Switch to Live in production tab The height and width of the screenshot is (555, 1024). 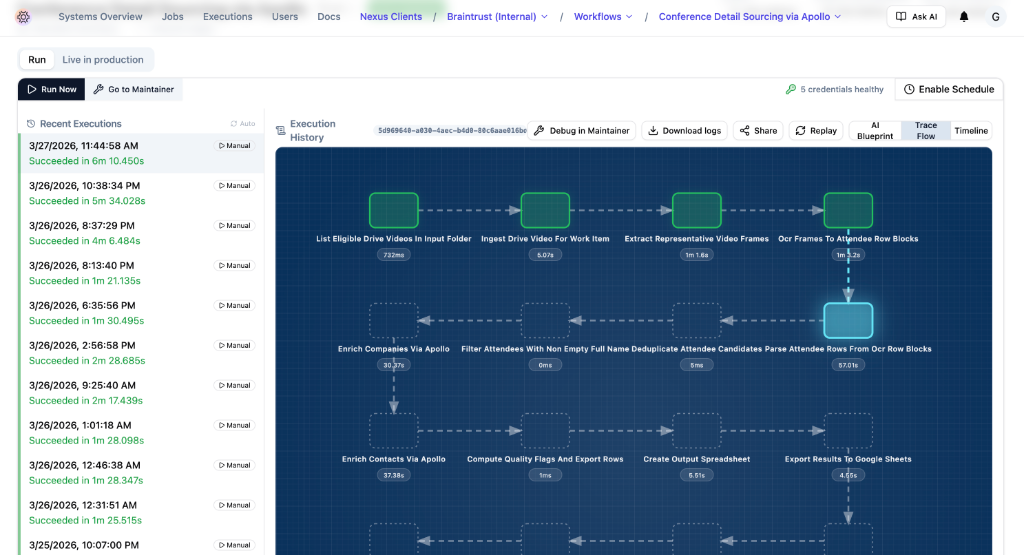(103, 59)
